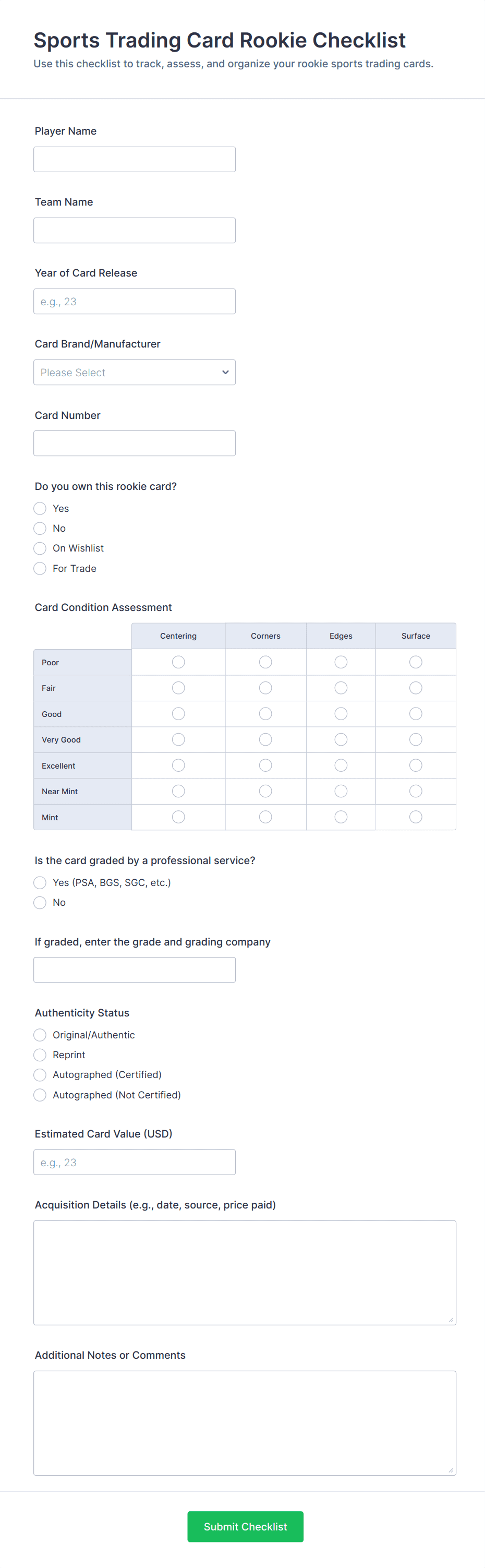Screen dimensions: 485x1568
Task: Rate Centering as Poor
Action: pos(178,662)
